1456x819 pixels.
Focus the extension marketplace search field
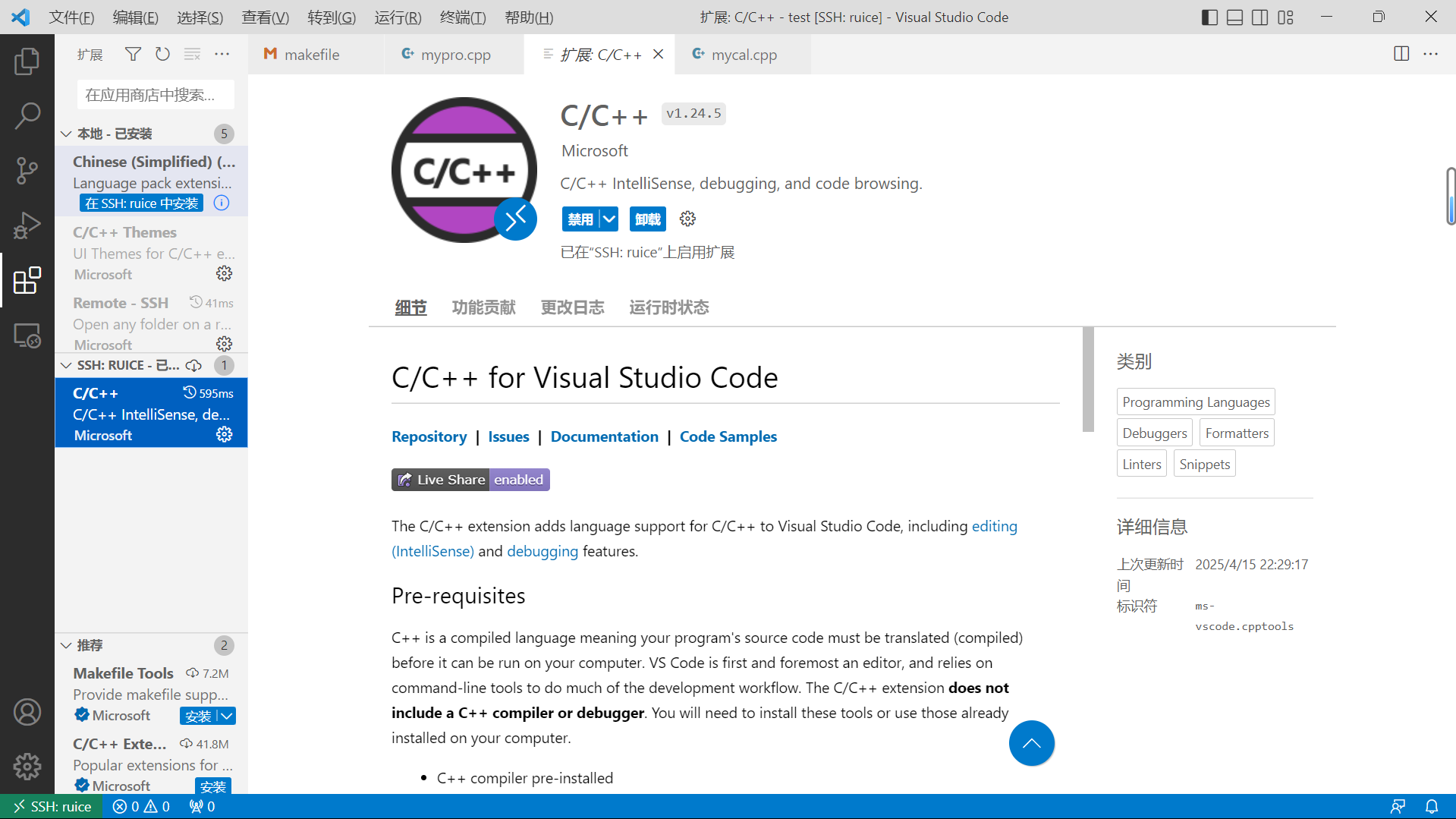point(155,95)
